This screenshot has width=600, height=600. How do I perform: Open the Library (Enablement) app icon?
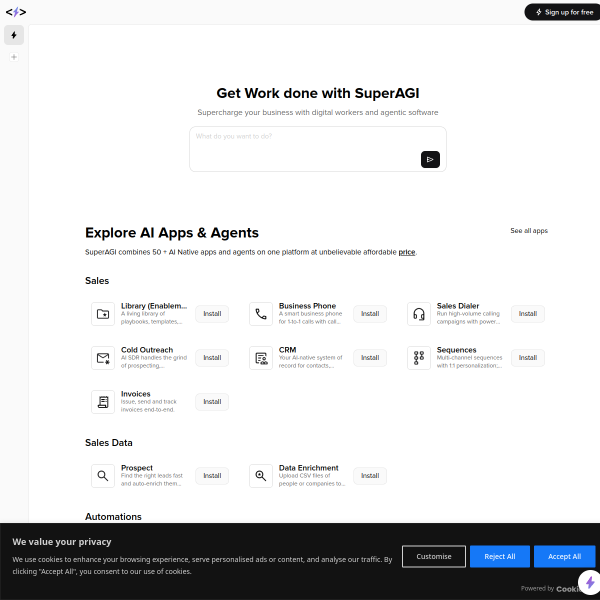[103, 314]
